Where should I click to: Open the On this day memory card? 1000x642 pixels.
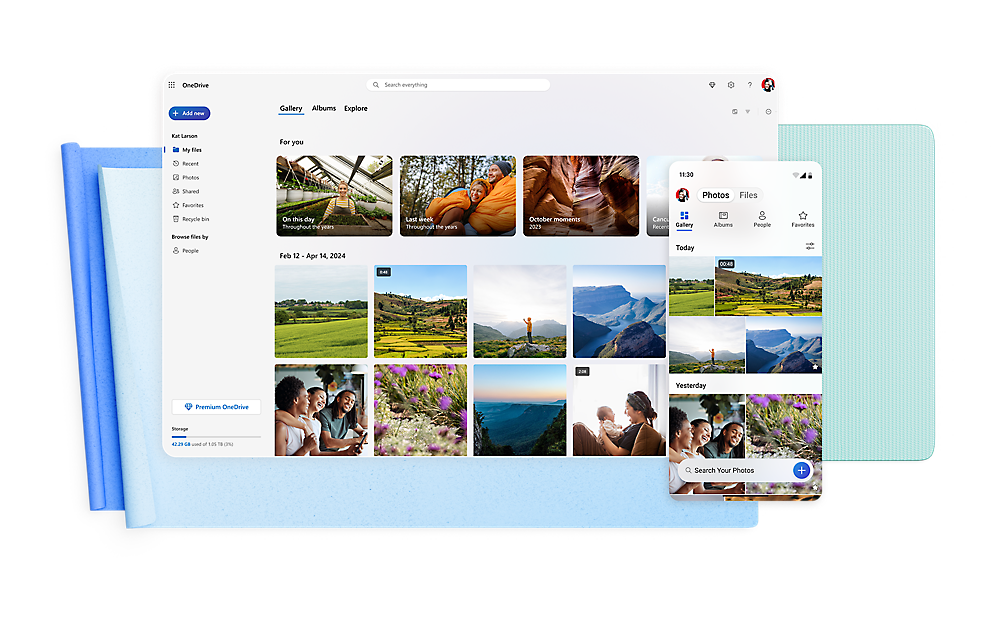334,196
